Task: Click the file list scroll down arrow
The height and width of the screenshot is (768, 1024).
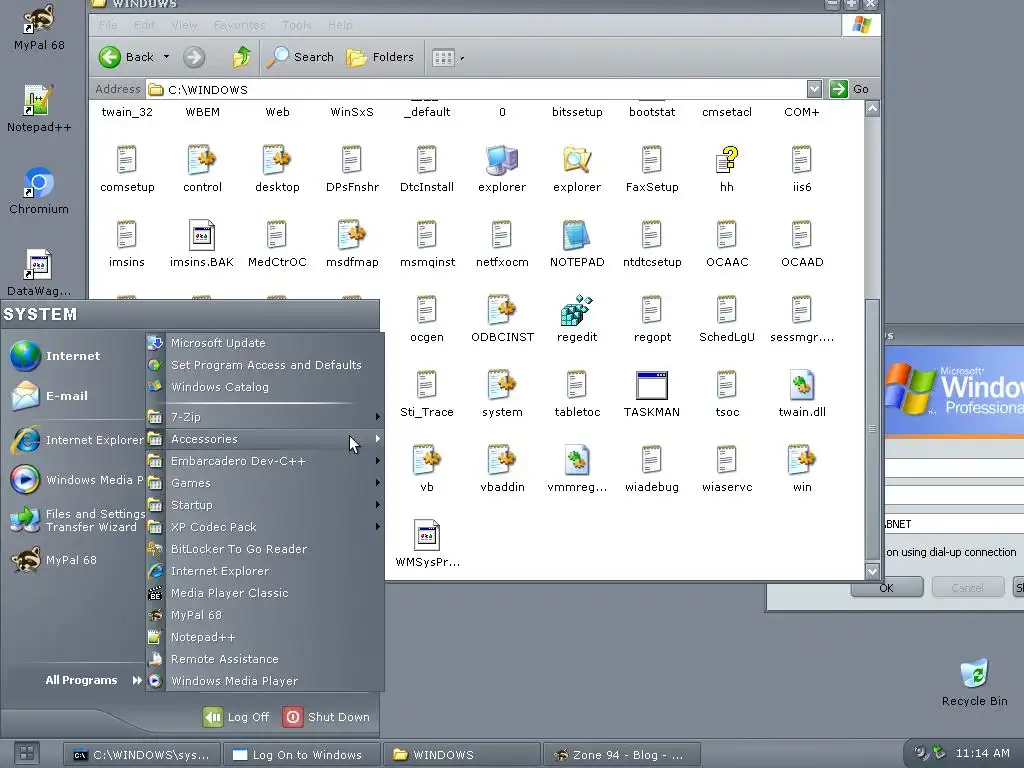Action: click(x=872, y=571)
